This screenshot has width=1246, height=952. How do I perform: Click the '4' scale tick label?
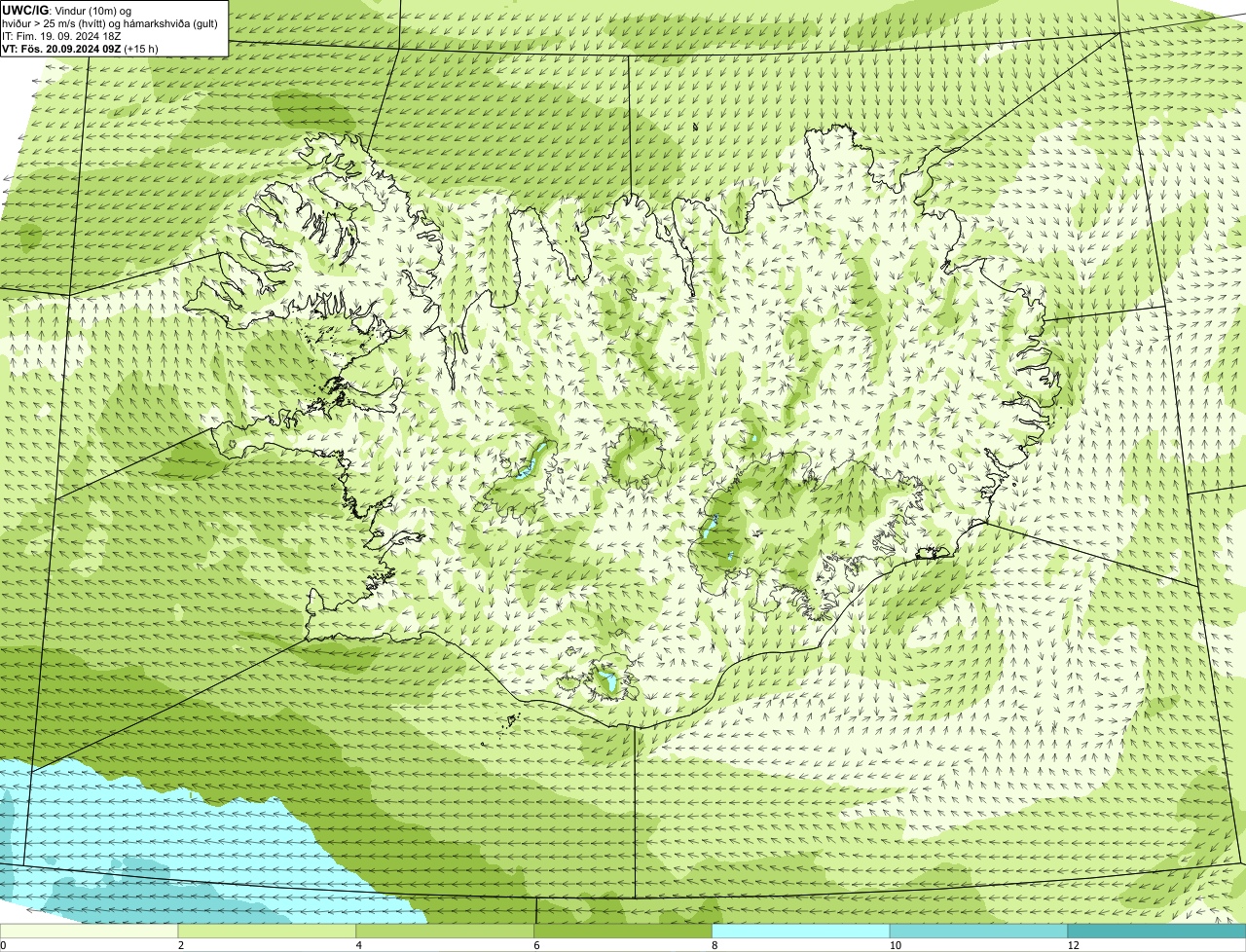[x=359, y=945]
